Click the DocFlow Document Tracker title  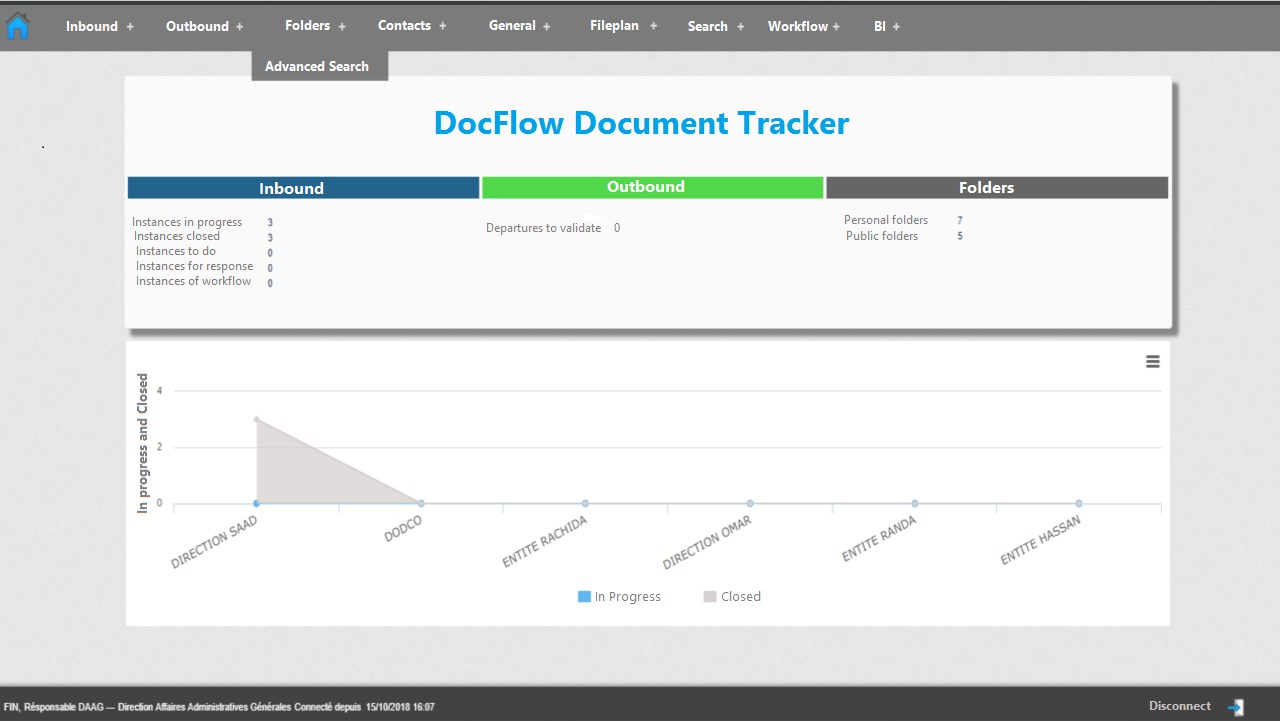(x=641, y=123)
